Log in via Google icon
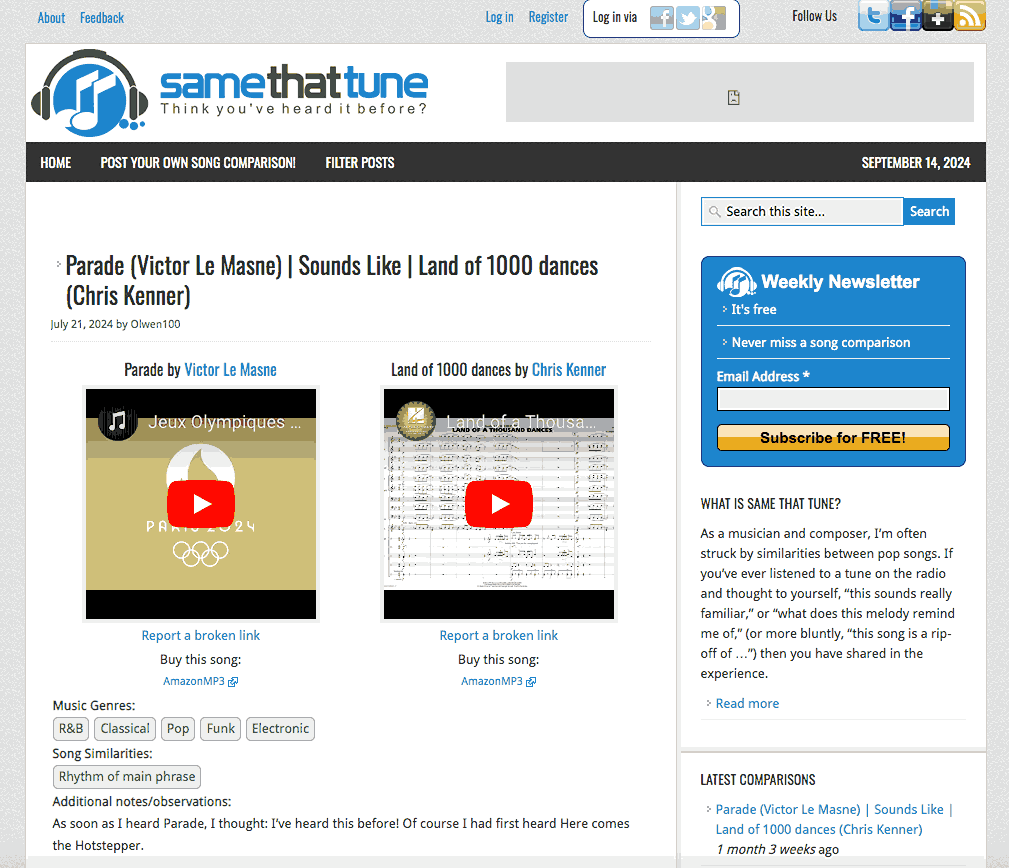The height and width of the screenshot is (868, 1009). [714, 18]
